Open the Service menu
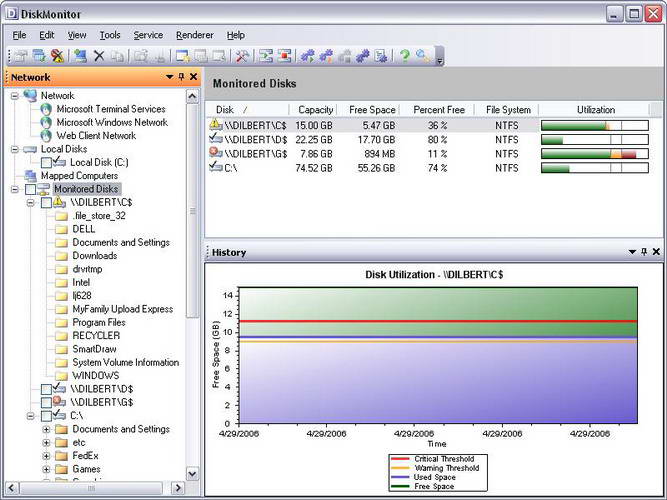The image size is (667, 500). pos(148,35)
